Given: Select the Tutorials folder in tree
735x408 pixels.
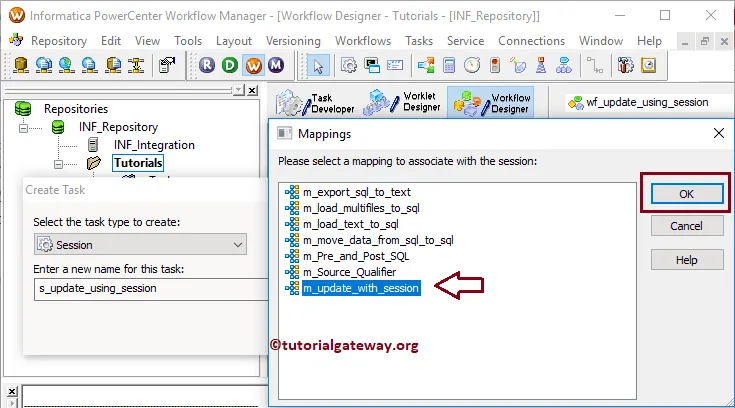Looking at the screenshot, I should coord(138,163).
